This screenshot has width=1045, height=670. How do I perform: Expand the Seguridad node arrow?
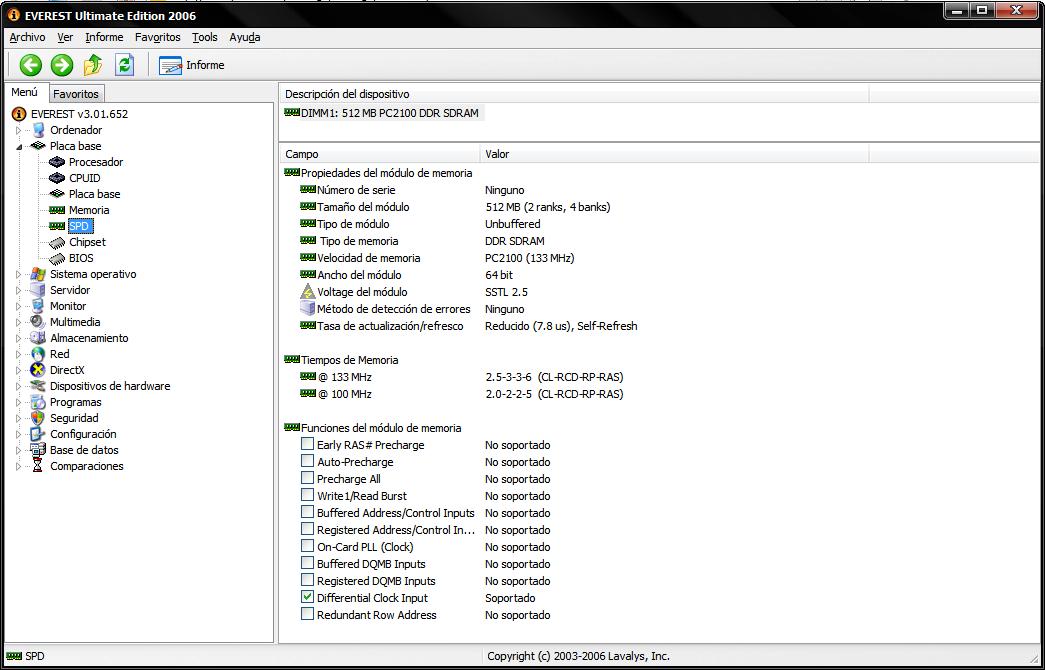tap(19, 418)
